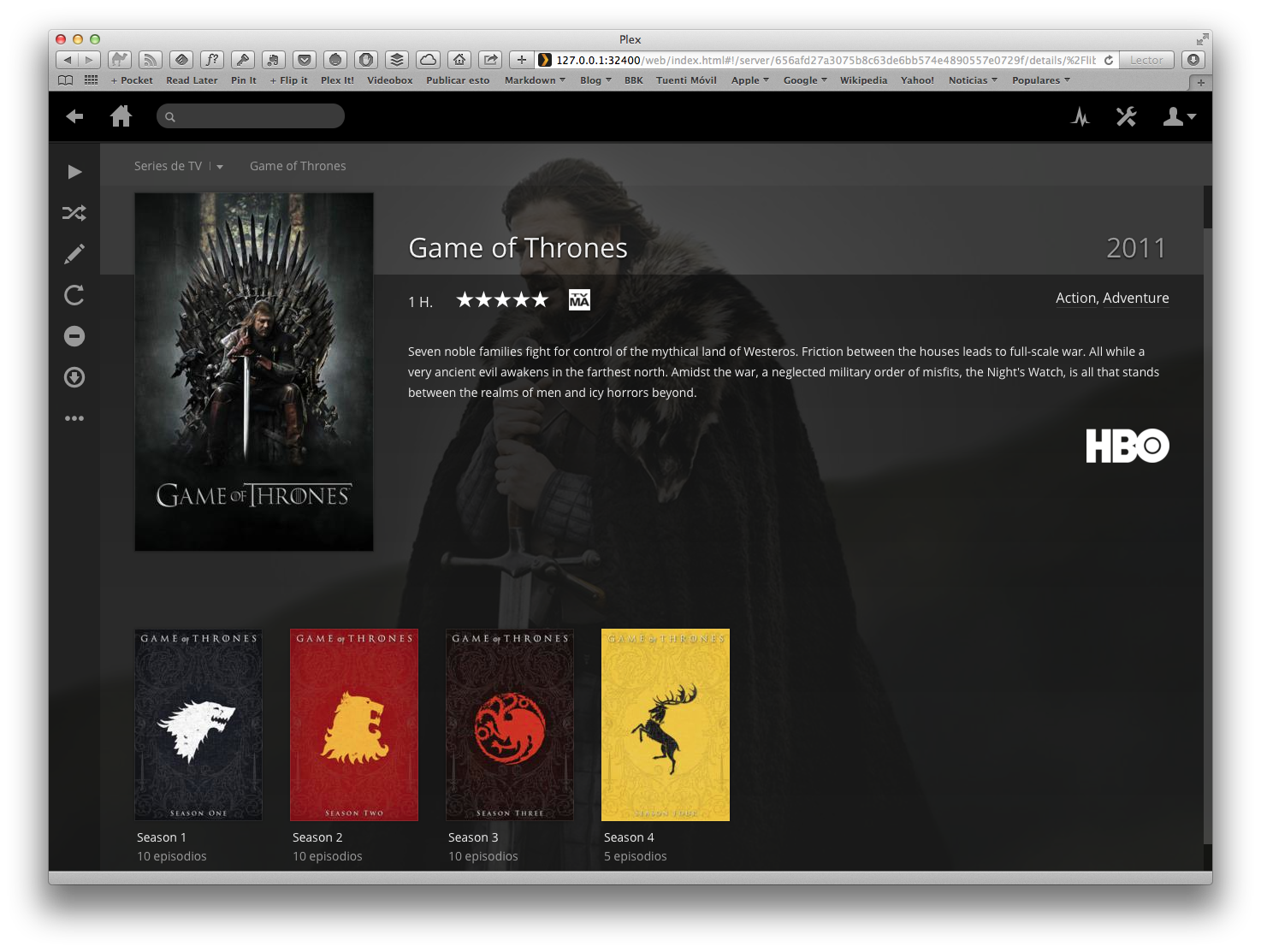Click the download circle icon in sidebar
The image size is (1261, 952).
tap(74, 377)
